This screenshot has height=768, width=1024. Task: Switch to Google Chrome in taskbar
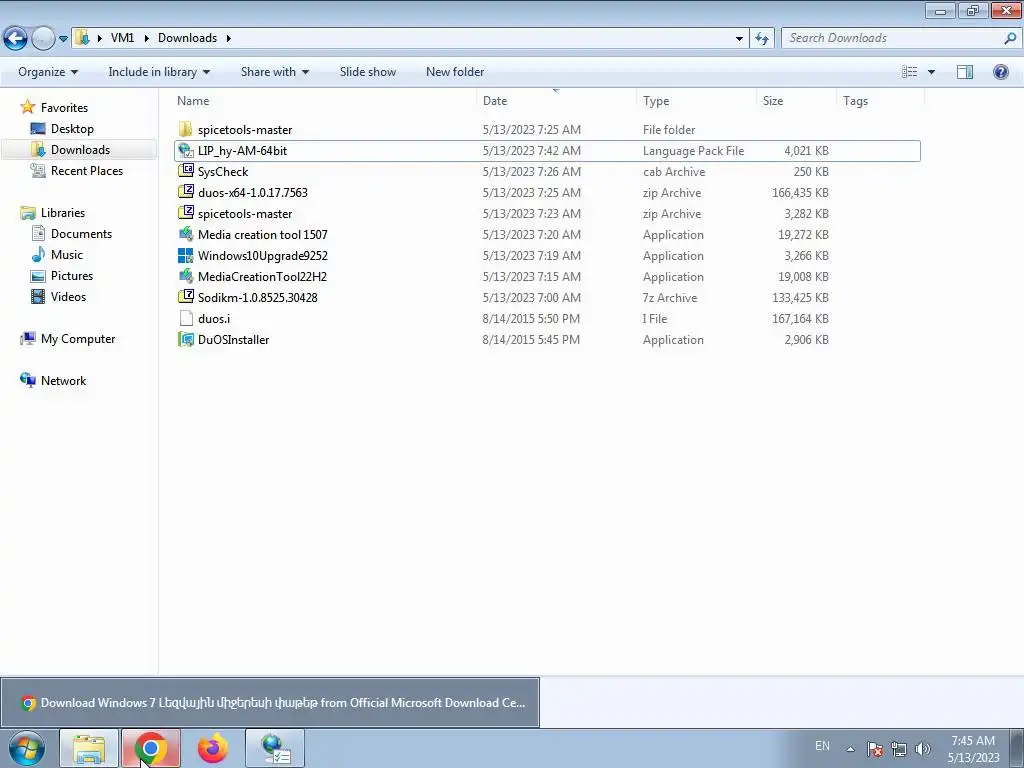point(151,748)
